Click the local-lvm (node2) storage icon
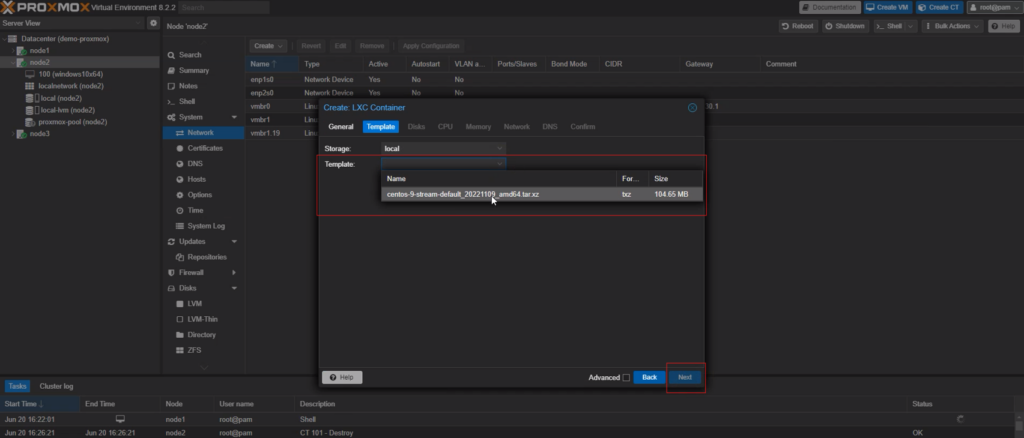The width and height of the screenshot is (1024, 438). (x=29, y=110)
